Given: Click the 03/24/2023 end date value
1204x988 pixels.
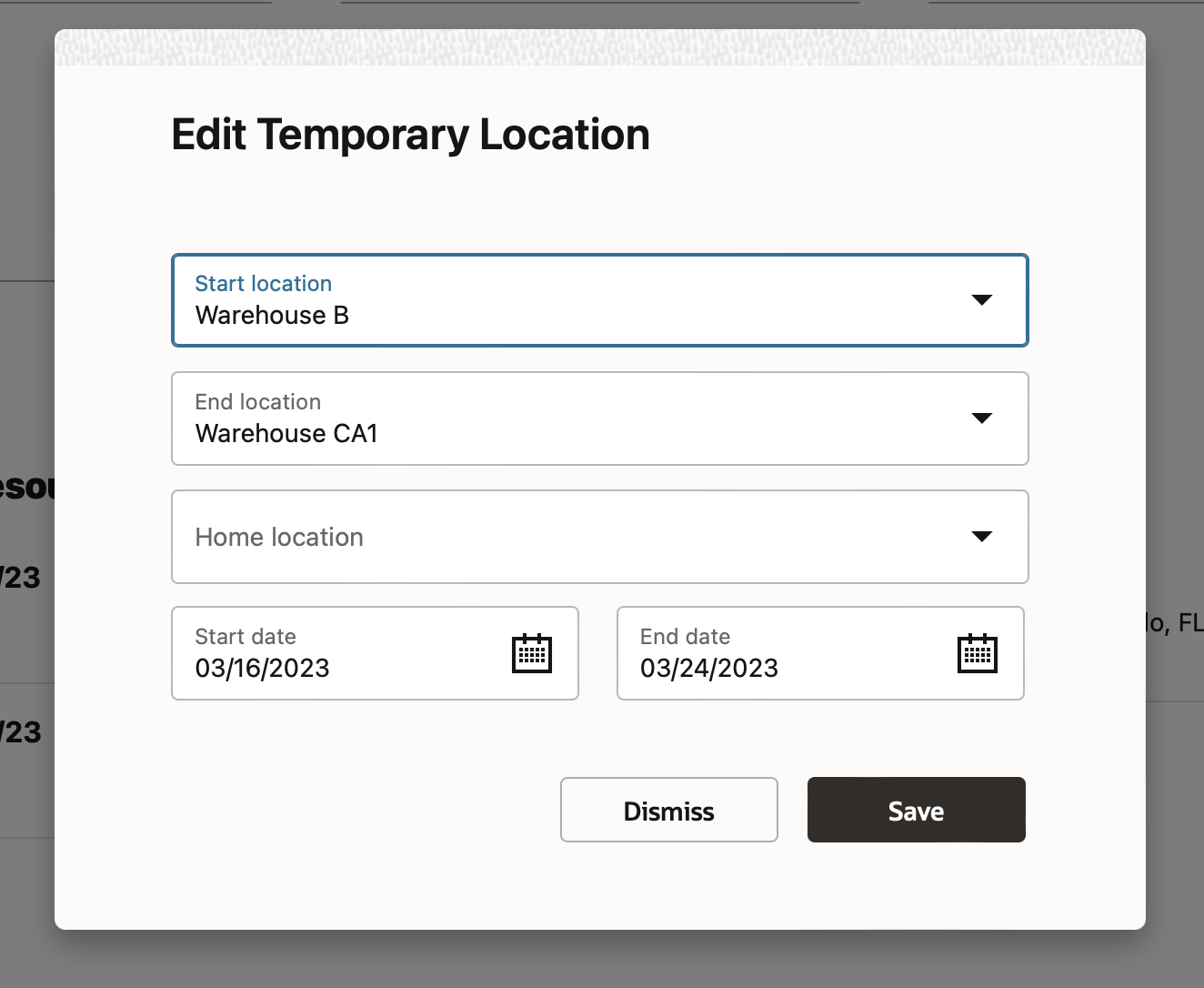Looking at the screenshot, I should click(708, 669).
